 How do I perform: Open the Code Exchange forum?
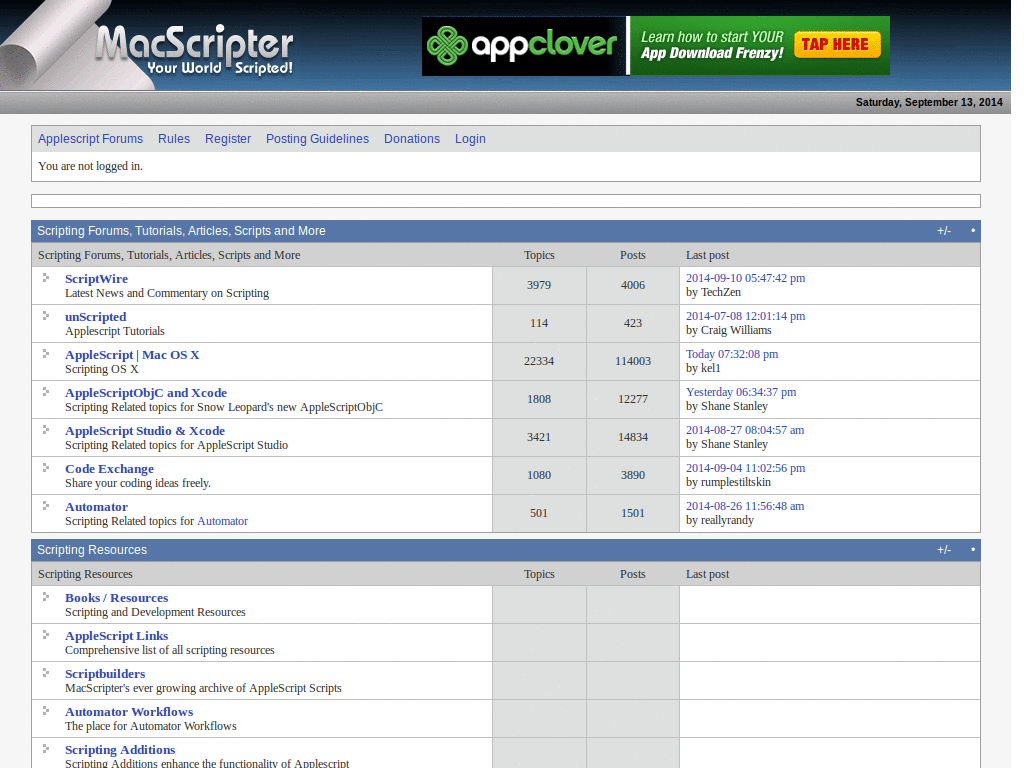tap(110, 468)
